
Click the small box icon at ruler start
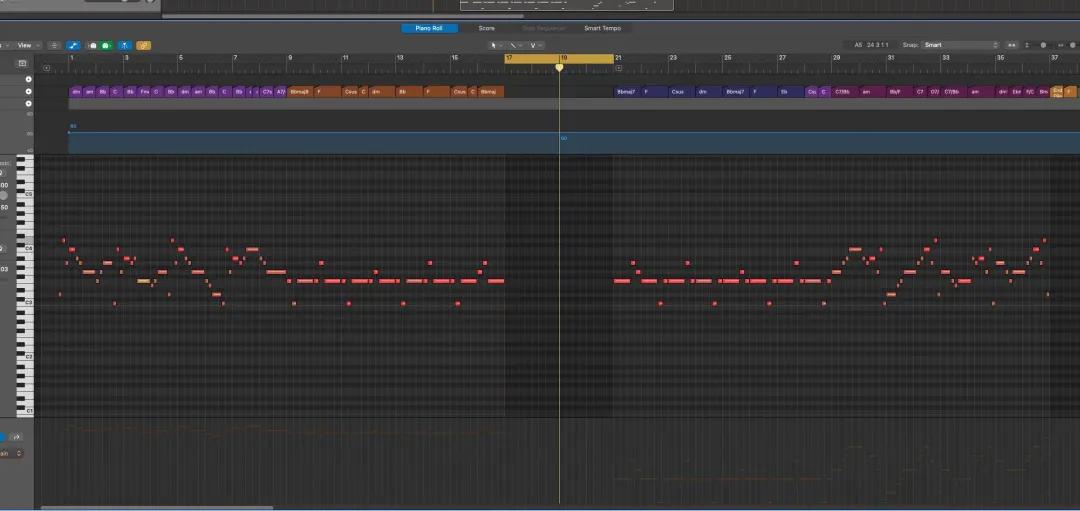pos(46,68)
